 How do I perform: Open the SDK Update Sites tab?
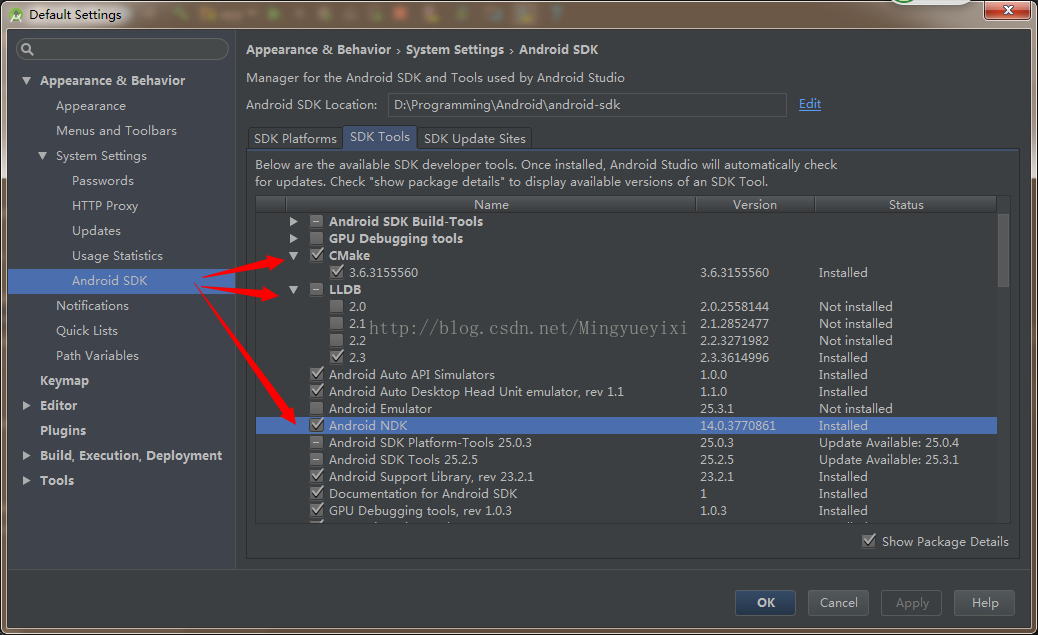coord(475,138)
